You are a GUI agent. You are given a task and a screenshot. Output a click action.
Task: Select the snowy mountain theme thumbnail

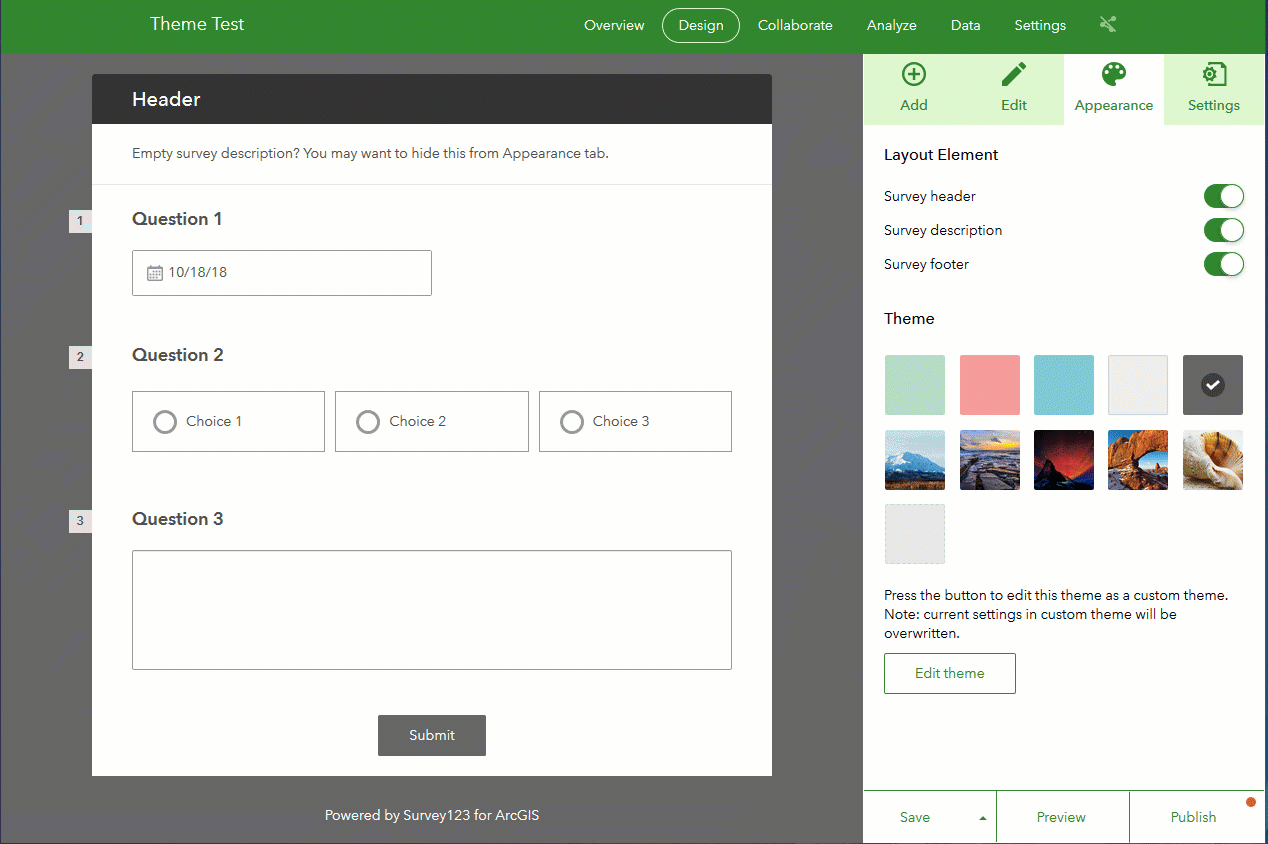915,460
